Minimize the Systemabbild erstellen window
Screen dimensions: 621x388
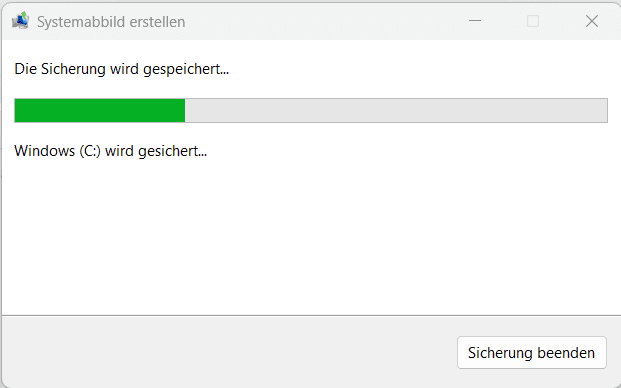pos(474,21)
